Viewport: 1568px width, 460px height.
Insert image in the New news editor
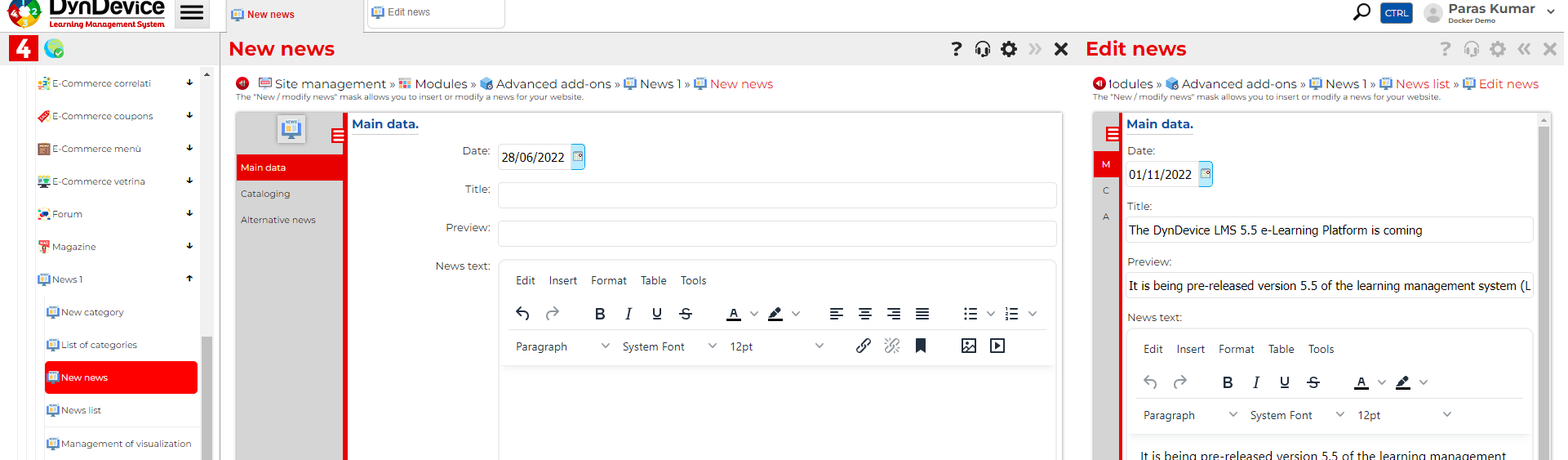coord(968,346)
